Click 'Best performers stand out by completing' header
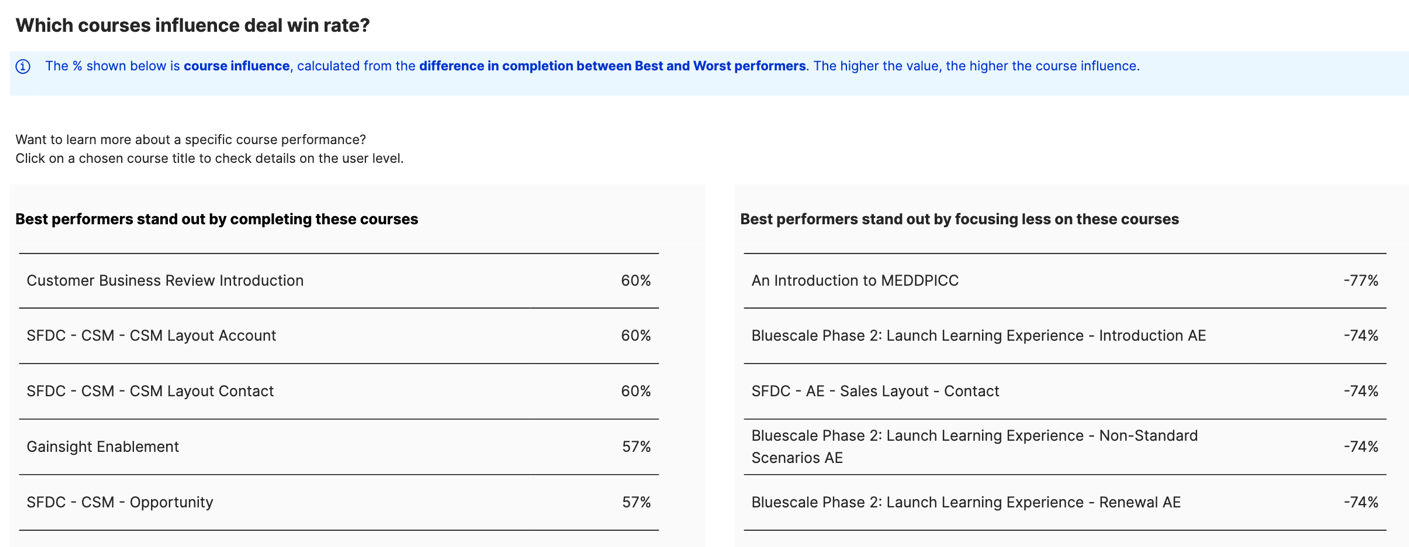Screen dimensions: 1409x547 [x=217, y=219]
